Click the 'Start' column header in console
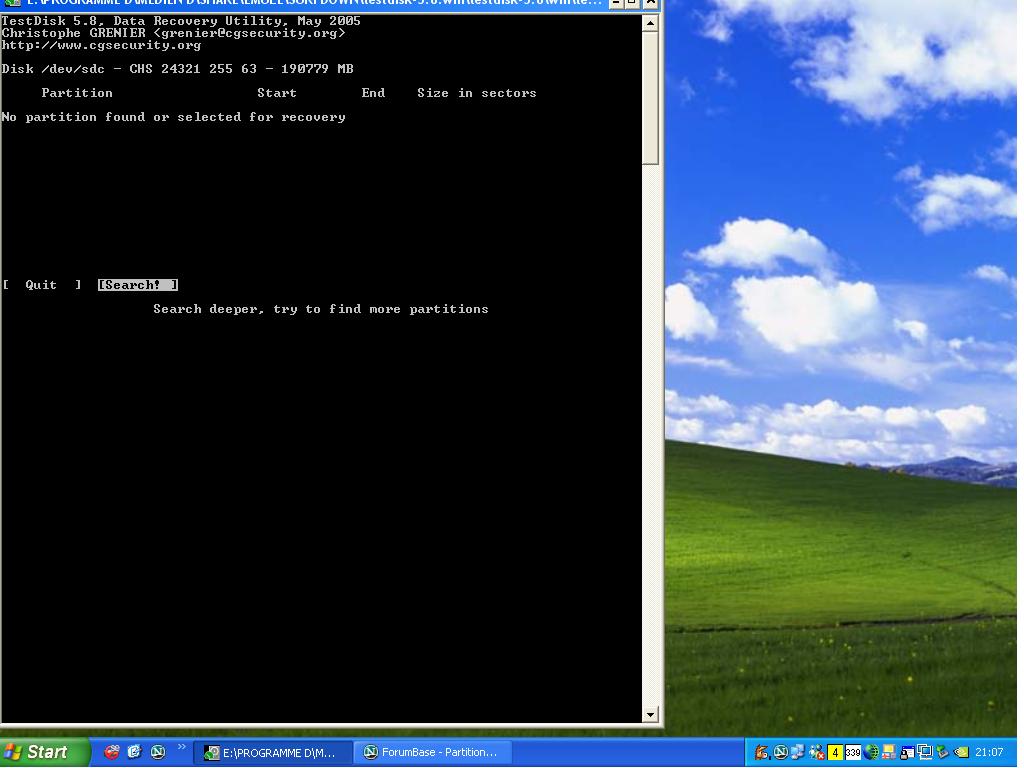 click(x=277, y=93)
